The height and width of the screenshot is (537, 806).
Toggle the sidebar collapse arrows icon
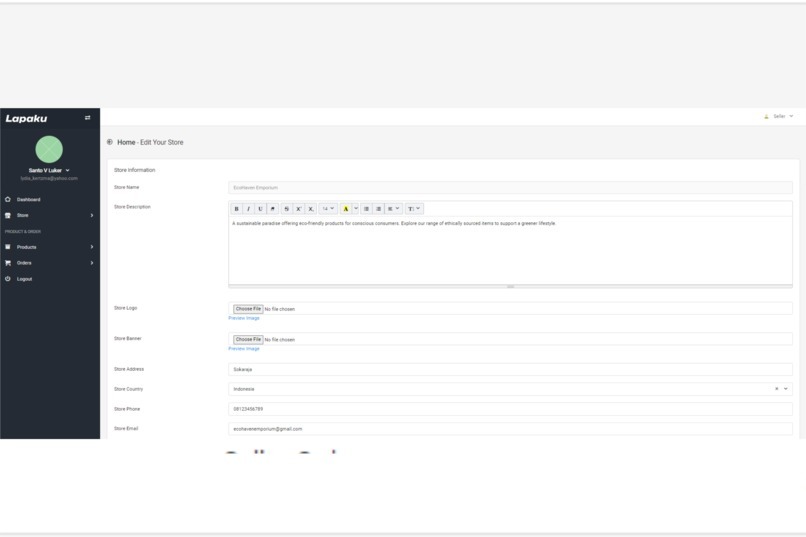coord(87,118)
